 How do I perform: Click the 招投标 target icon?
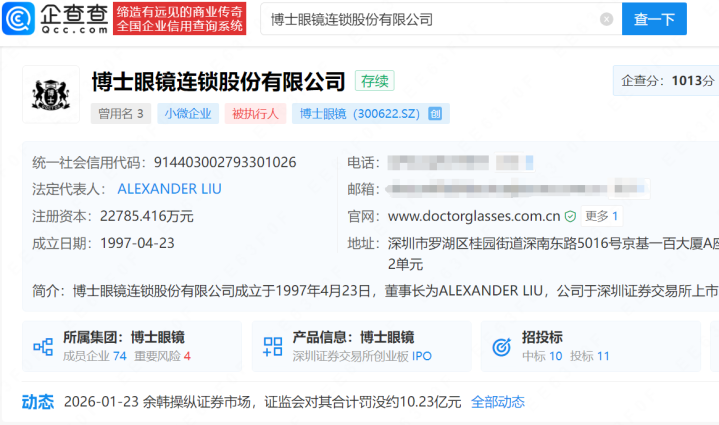502,347
